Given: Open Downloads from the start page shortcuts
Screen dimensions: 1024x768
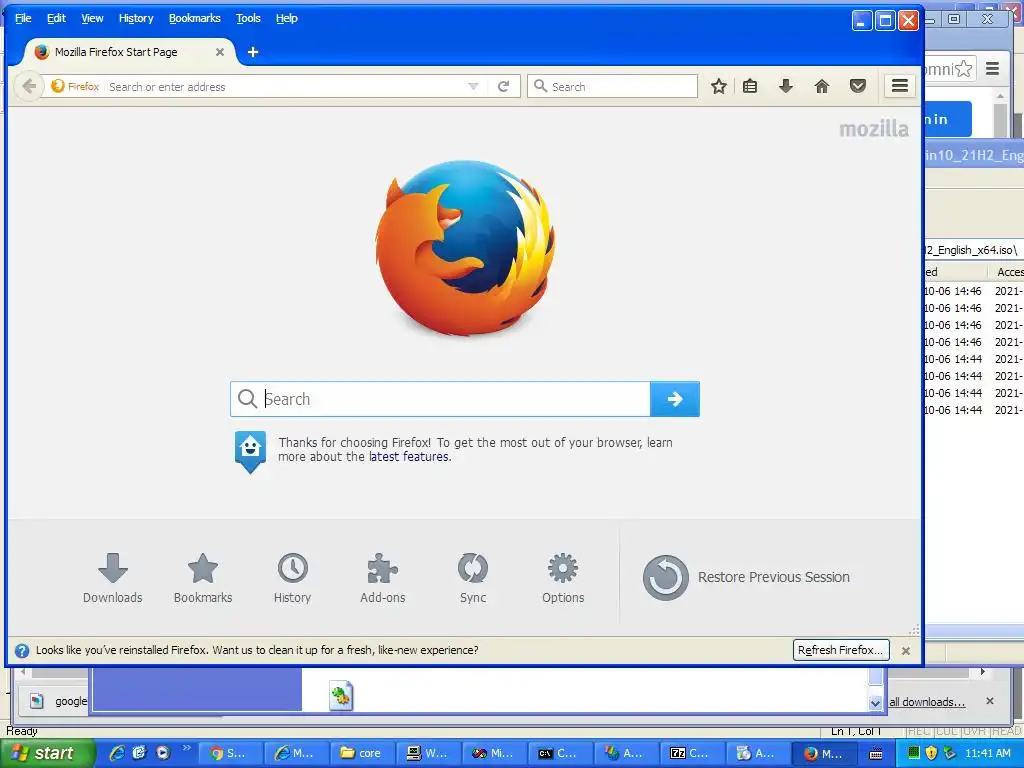Looking at the screenshot, I should 112,578.
